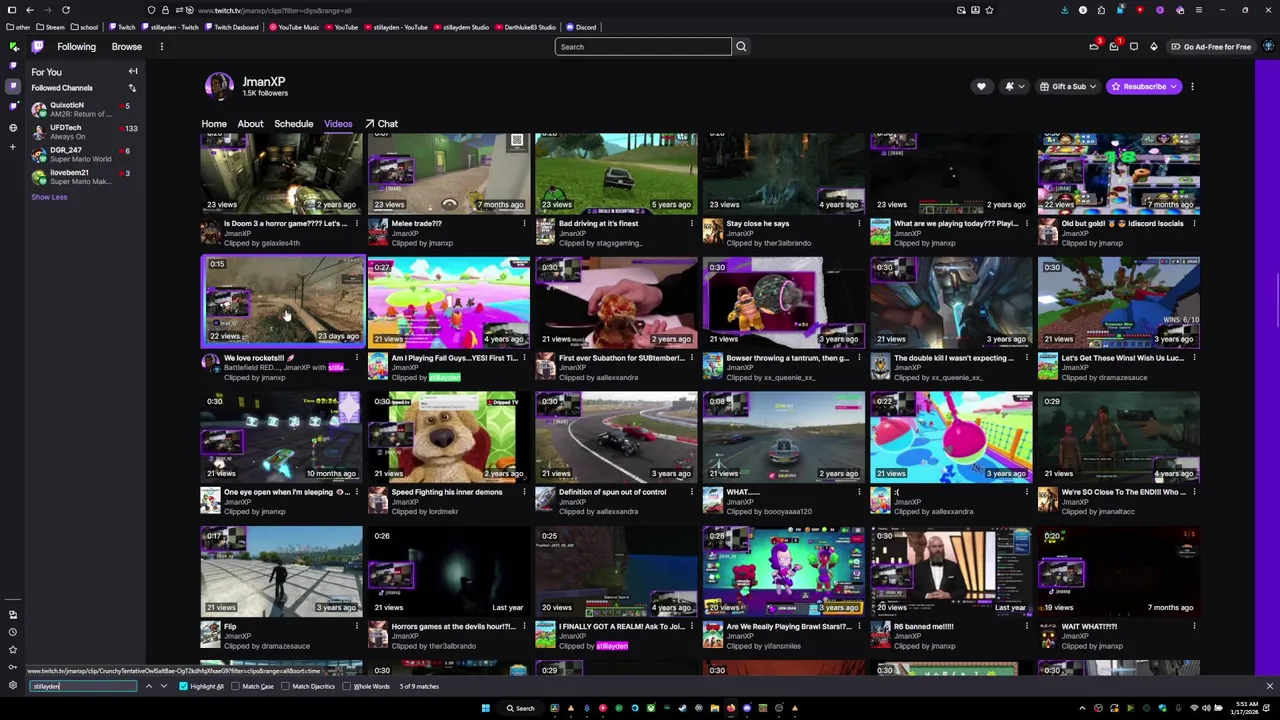The height and width of the screenshot is (720, 1280).
Task: Show hidden system tray icons
Action: click(1081, 708)
